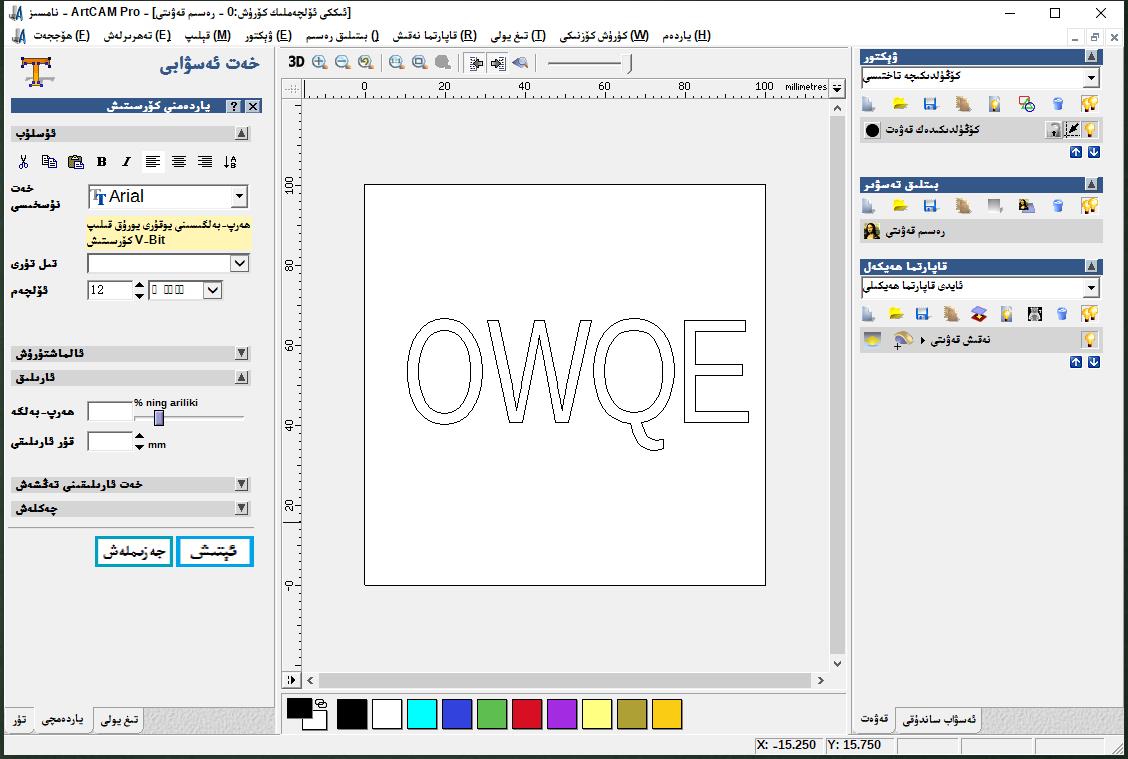
Task: Toggle the lightbulb visibility of the relief layer row
Action: coord(1090,340)
